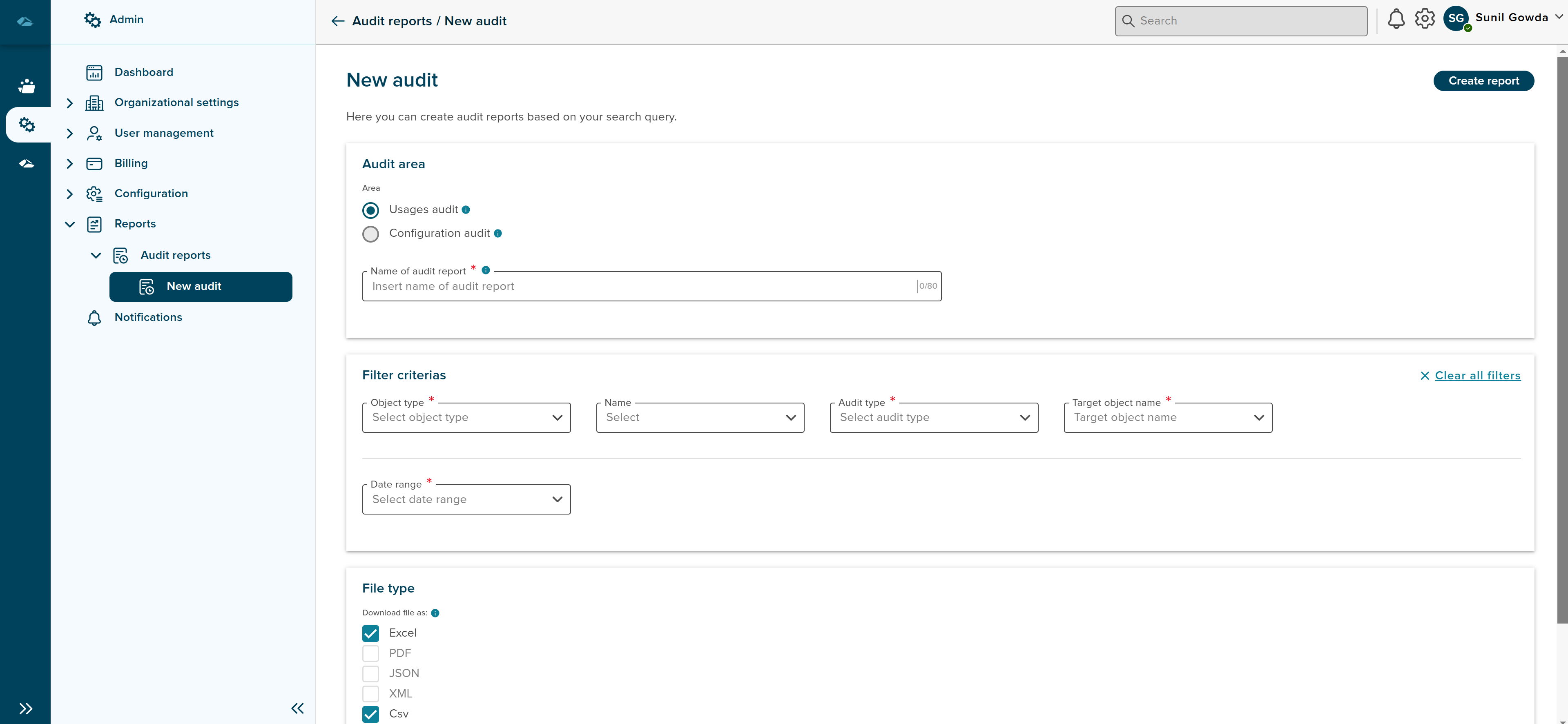Click the Usages audit info icon
The height and width of the screenshot is (724, 1568).
(x=466, y=210)
